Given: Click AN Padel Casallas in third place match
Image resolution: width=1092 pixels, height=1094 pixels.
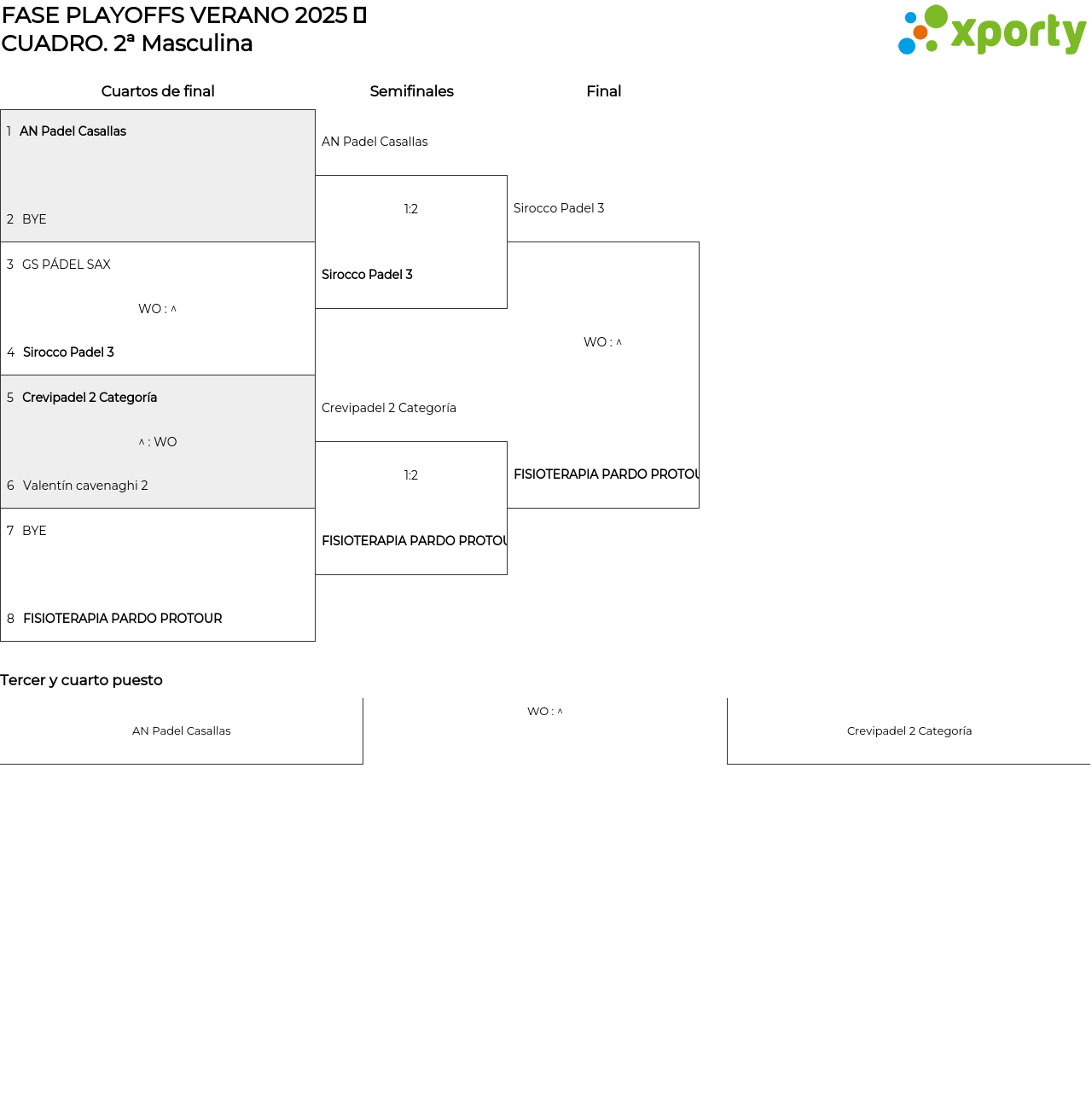Looking at the screenshot, I should [x=182, y=731].
